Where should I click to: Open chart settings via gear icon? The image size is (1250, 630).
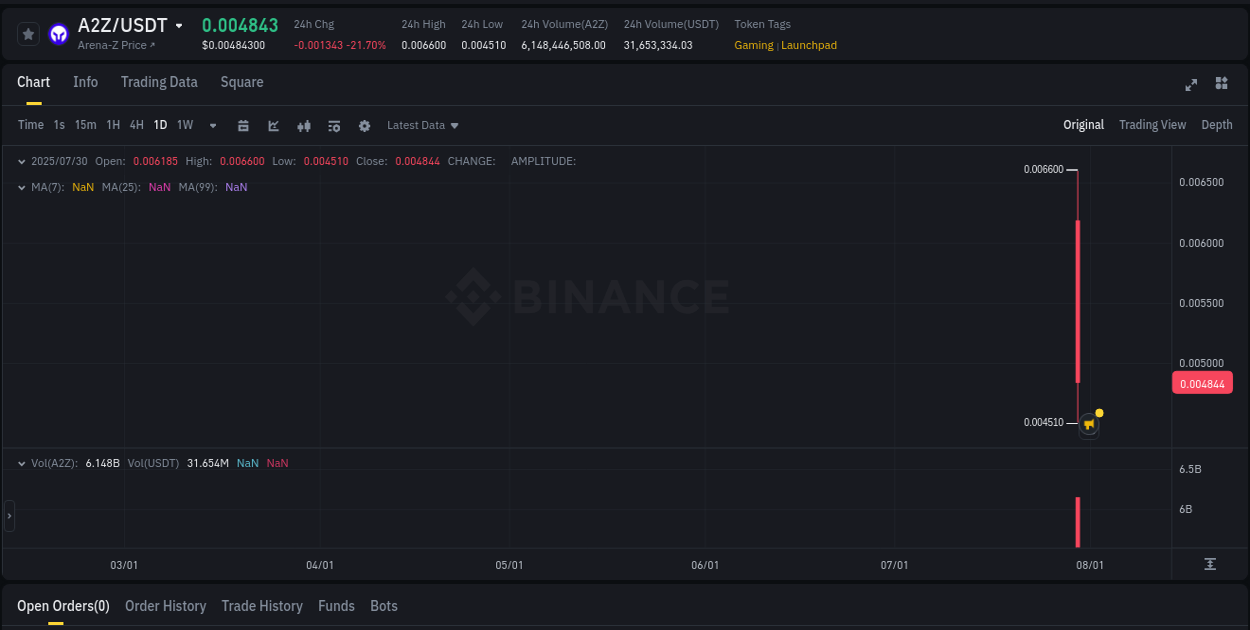[x=364, y=125]
